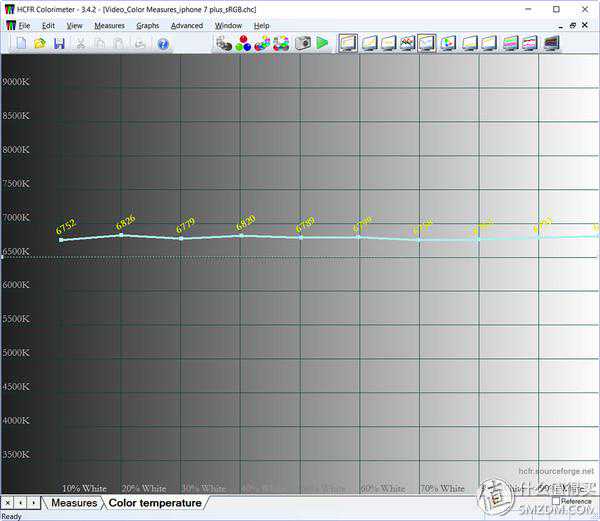
Task: Open the Advanced menu
Action: point(186,25)
